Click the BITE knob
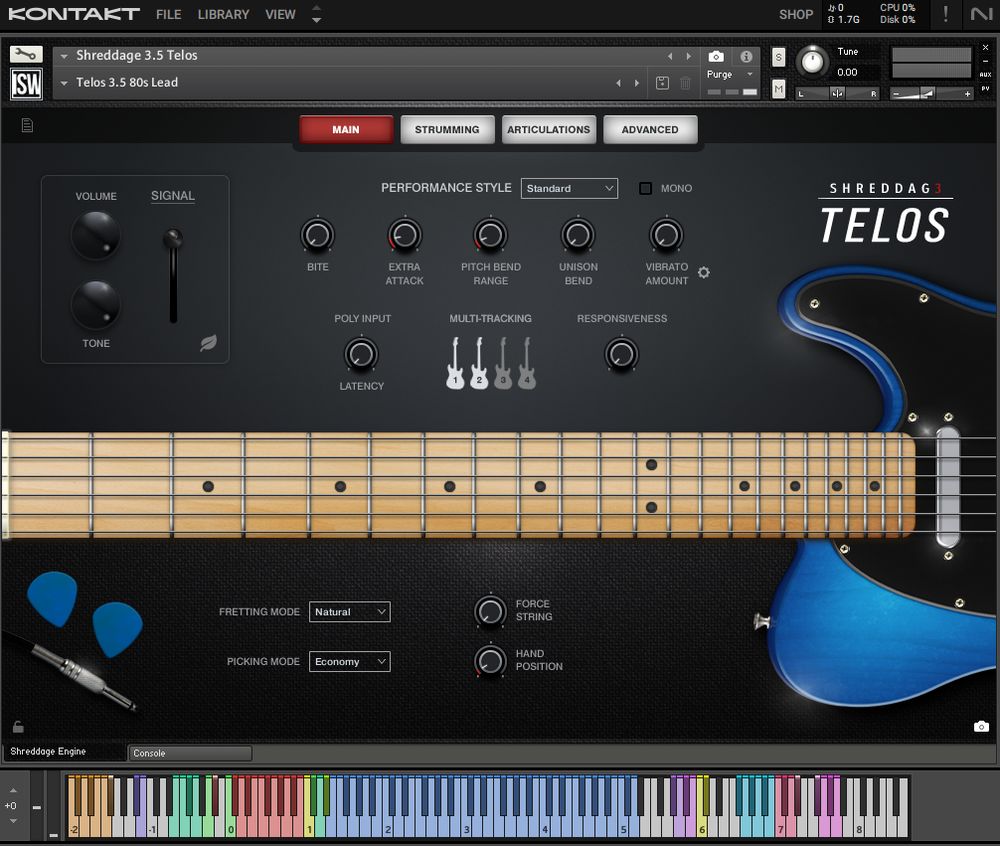 [317, 235]
